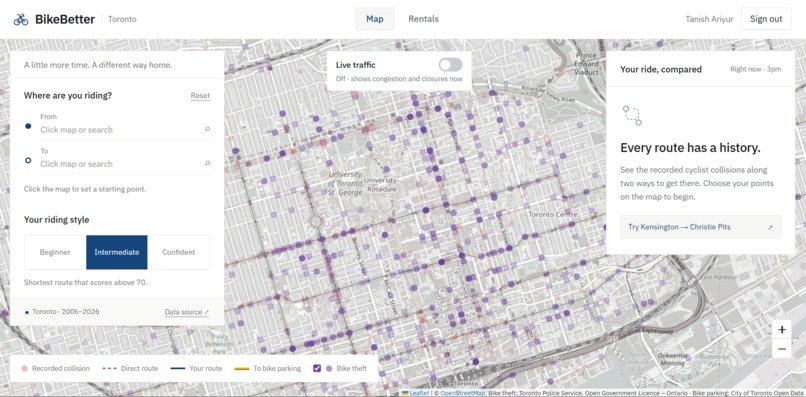Open the OpenStreetMap attribution link

click(x=463, y=393)
